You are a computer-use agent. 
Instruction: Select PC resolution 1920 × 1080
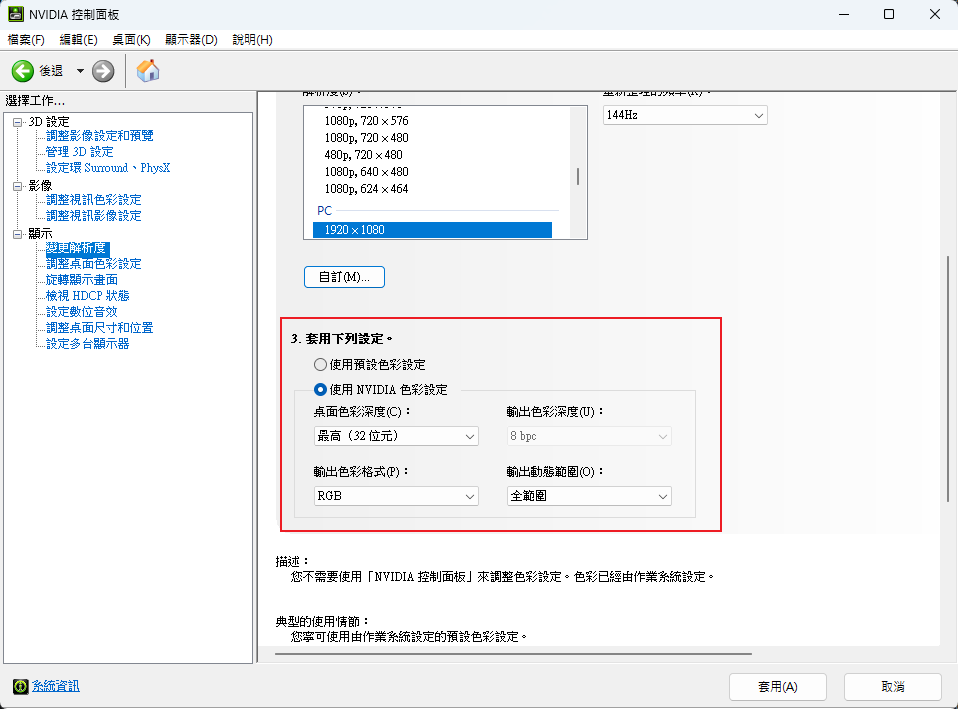pos(433,230)
